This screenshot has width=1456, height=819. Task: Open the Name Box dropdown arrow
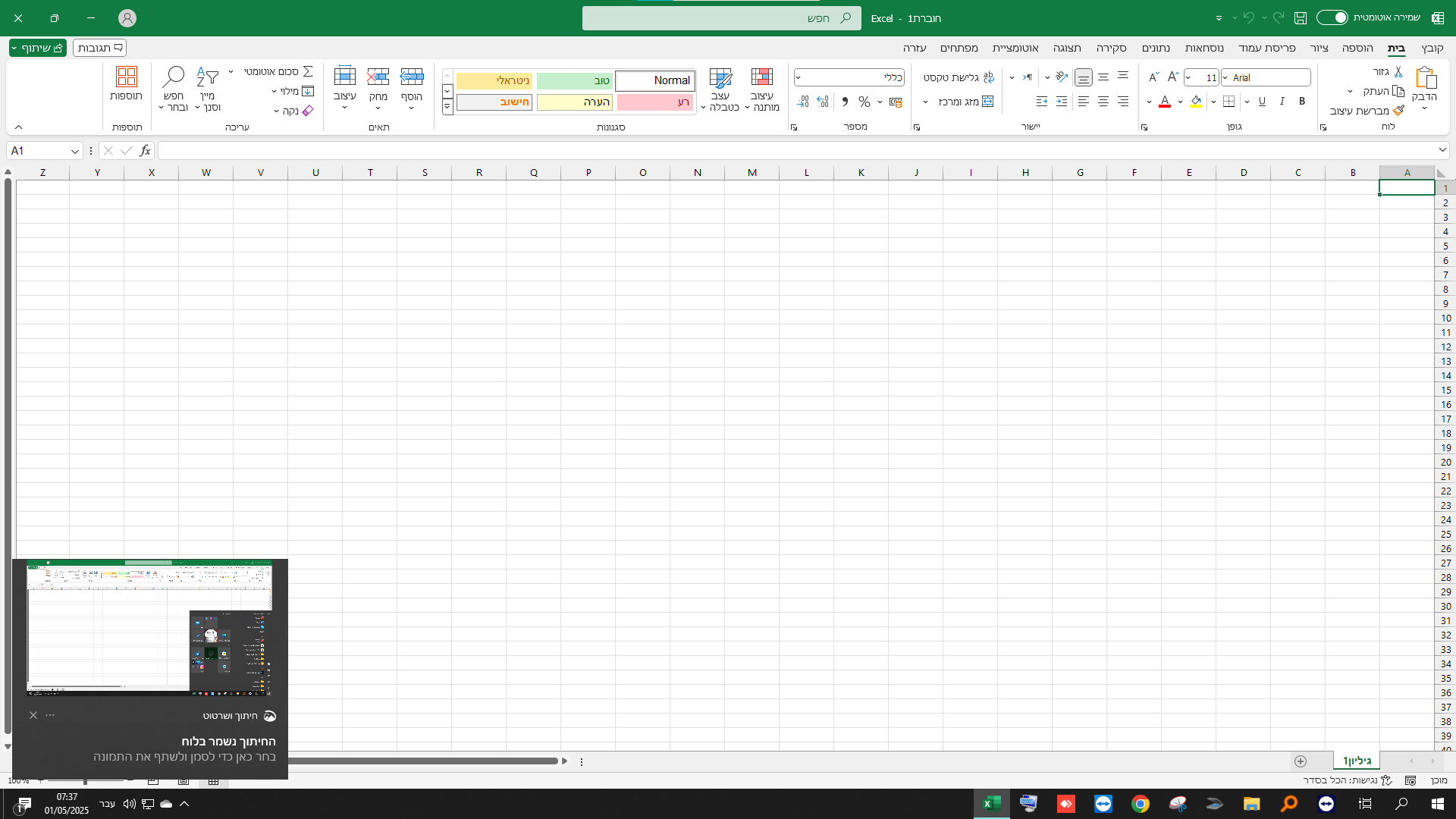(74, 151)
